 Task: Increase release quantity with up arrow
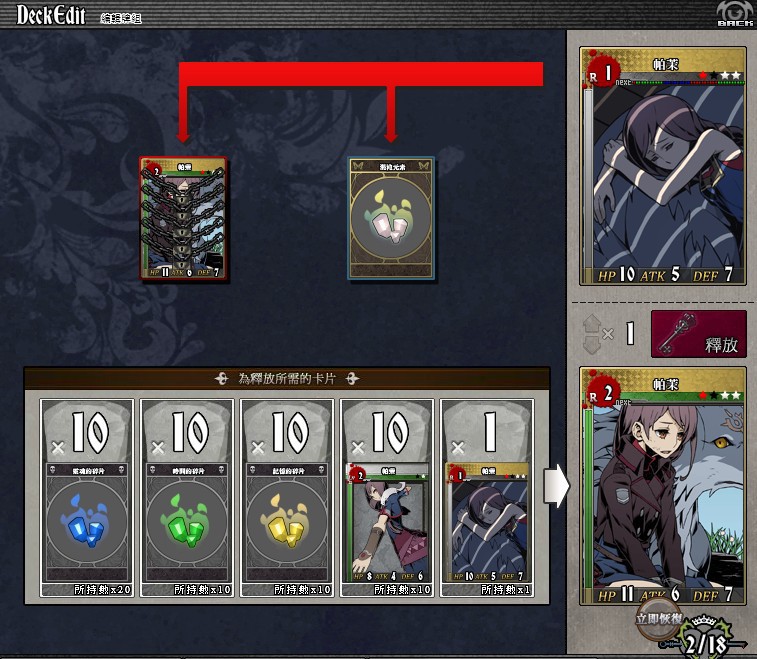[591, 323]
